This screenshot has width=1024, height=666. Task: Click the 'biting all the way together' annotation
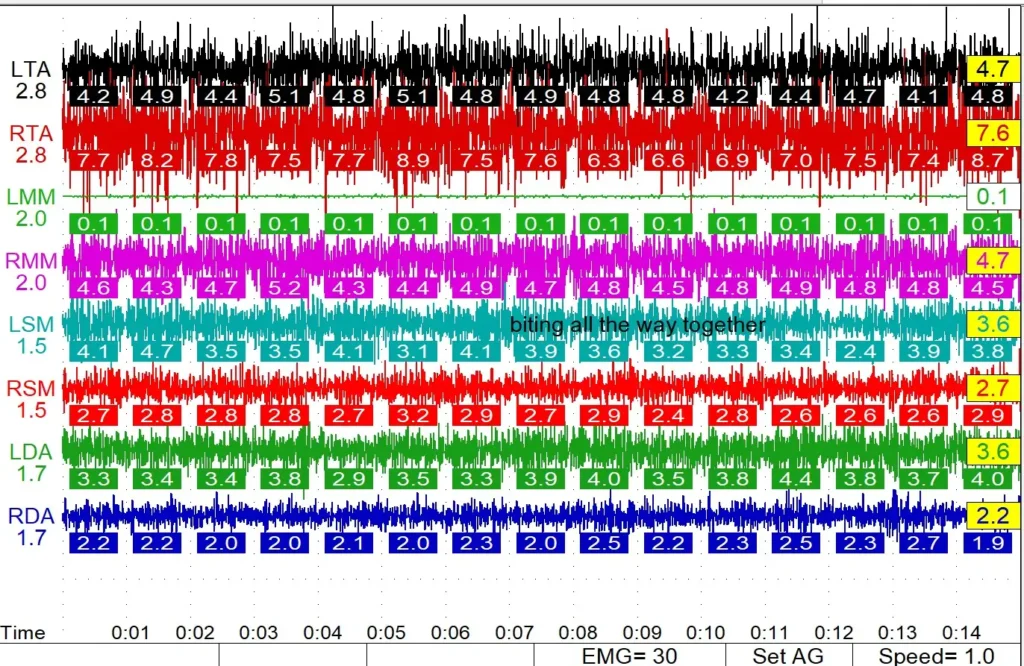tap(637, 325)
